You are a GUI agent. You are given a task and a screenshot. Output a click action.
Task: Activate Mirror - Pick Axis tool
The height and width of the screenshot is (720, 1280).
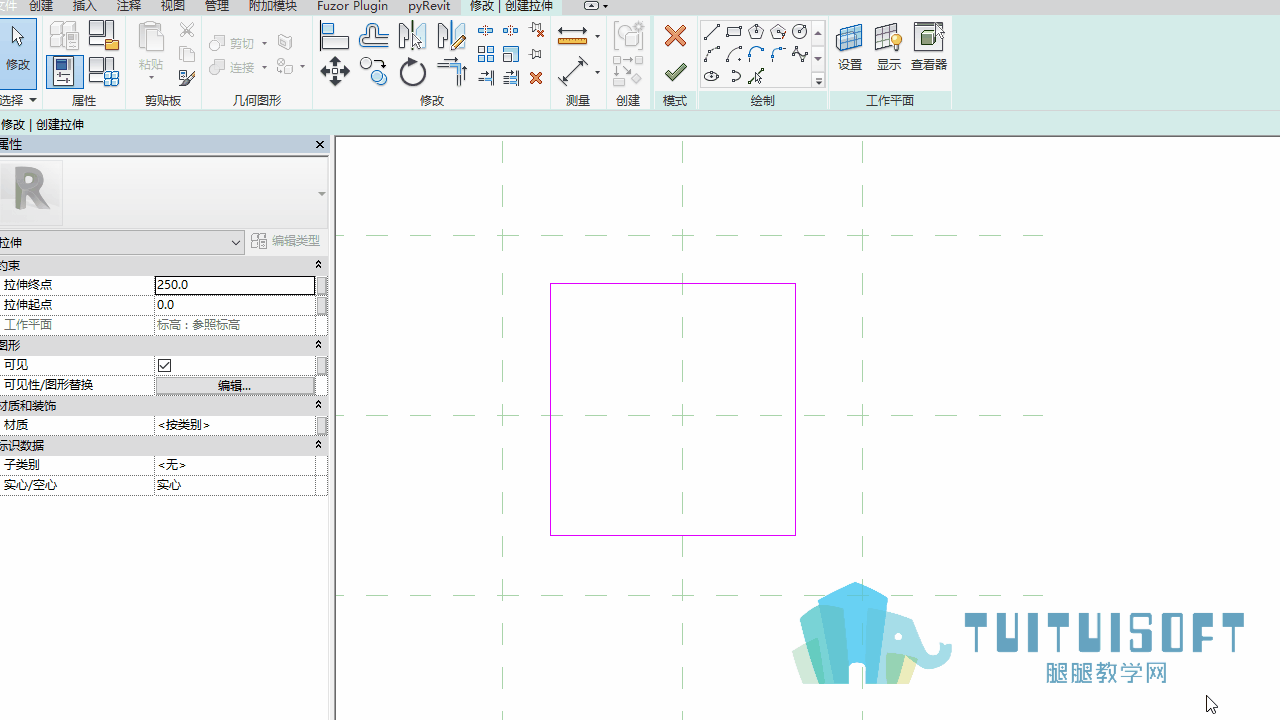412,37
